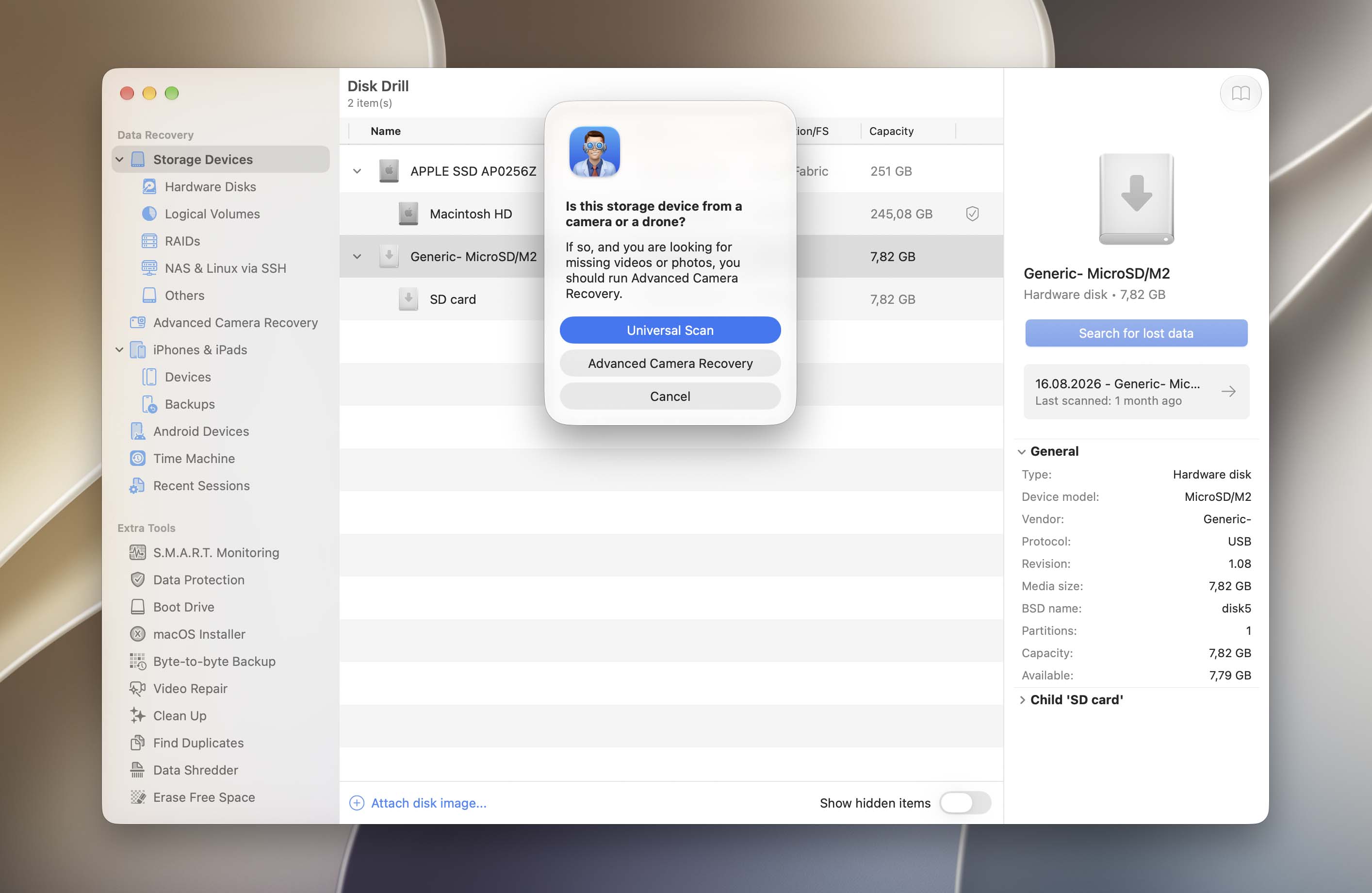Image resolution: width=1372 pixels, height=893 pixels.
Task: Open the macOS Installer icon
Action: [x=138, y=633]
